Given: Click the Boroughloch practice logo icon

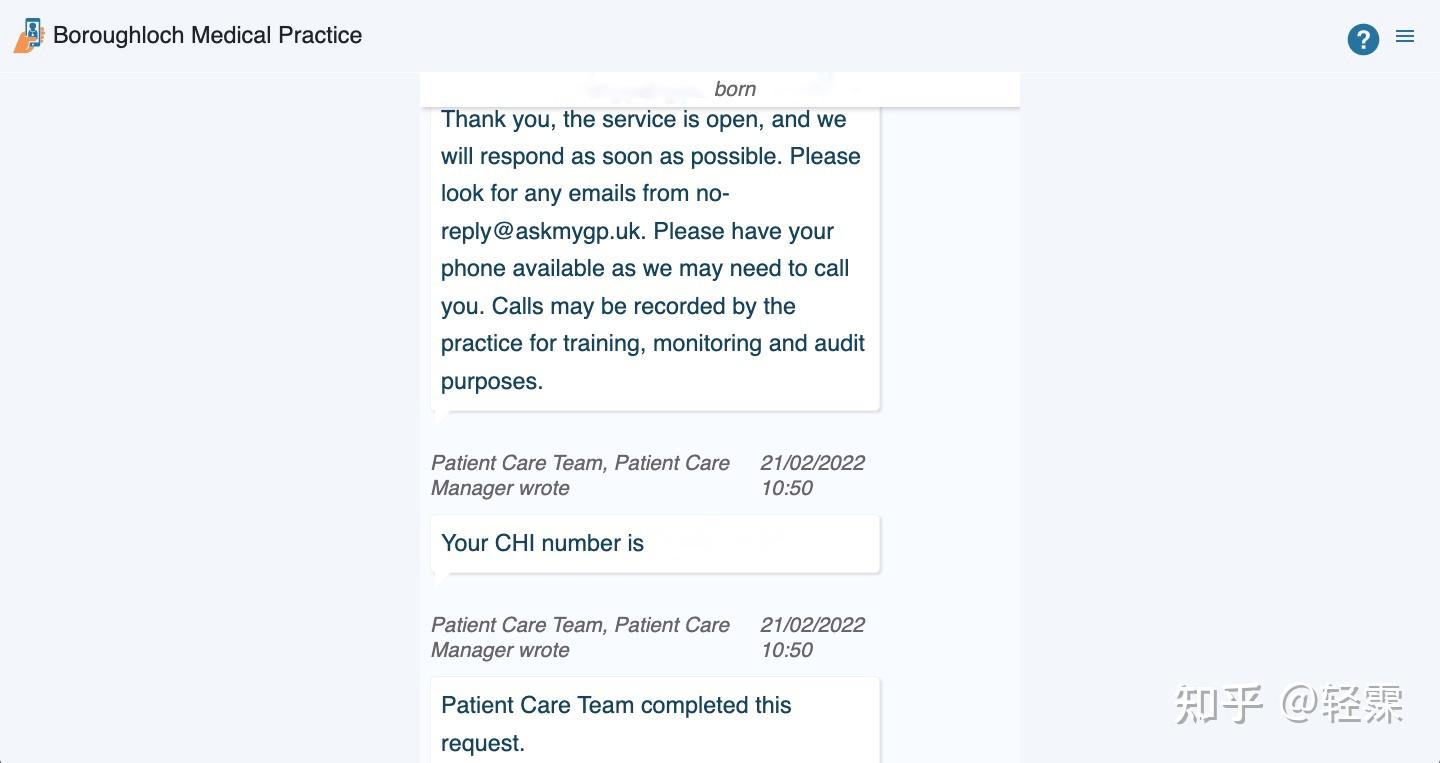Looking at the screenshot, I should coord(29,36).
